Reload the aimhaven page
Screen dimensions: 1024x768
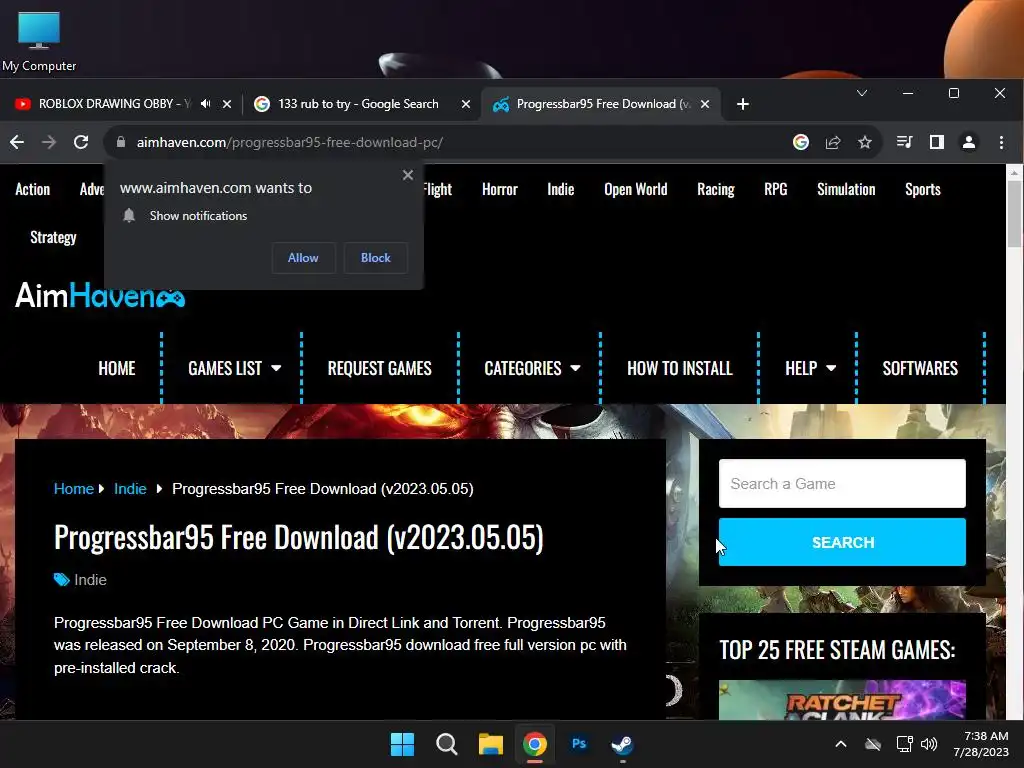click(81, 142)
